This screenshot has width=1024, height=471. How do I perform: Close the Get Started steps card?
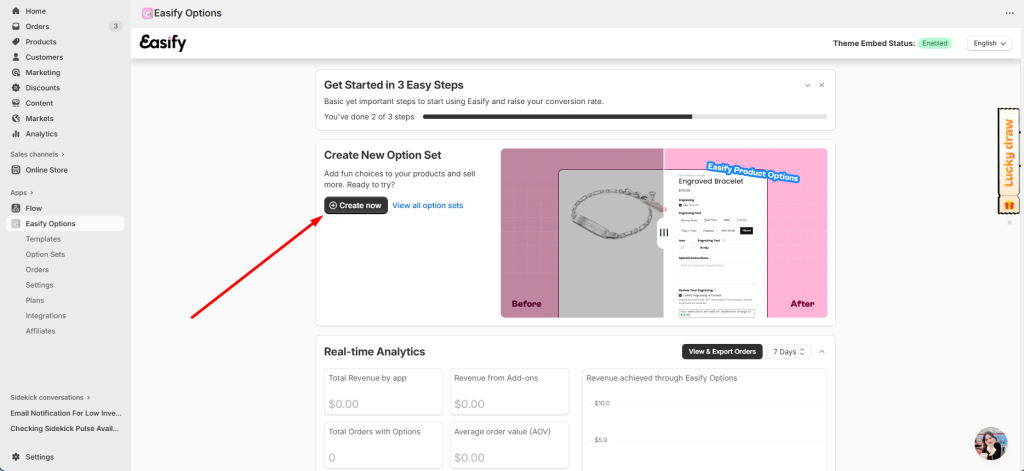point(822,86)
